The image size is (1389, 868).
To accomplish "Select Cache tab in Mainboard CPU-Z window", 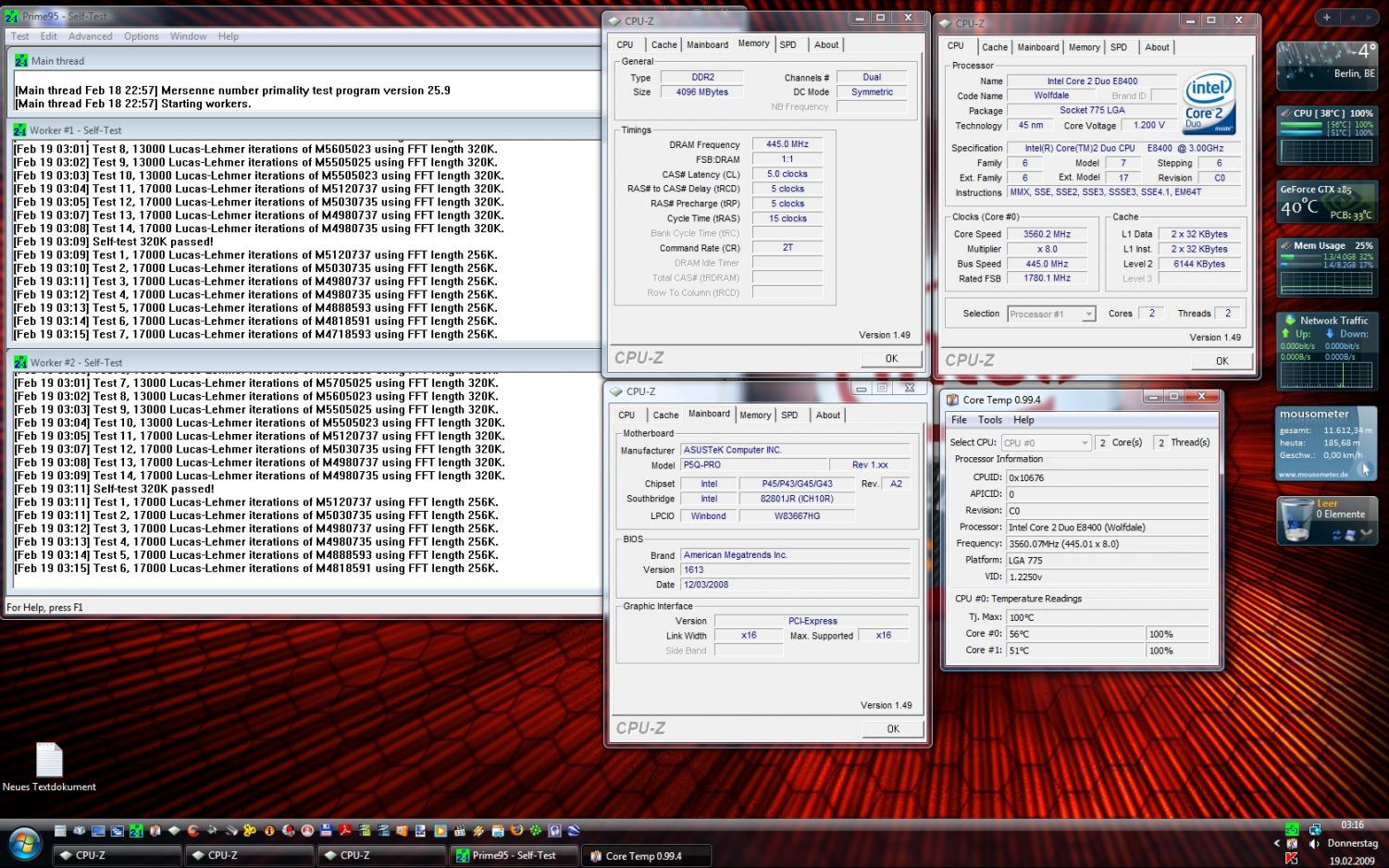I will point(665,415).
